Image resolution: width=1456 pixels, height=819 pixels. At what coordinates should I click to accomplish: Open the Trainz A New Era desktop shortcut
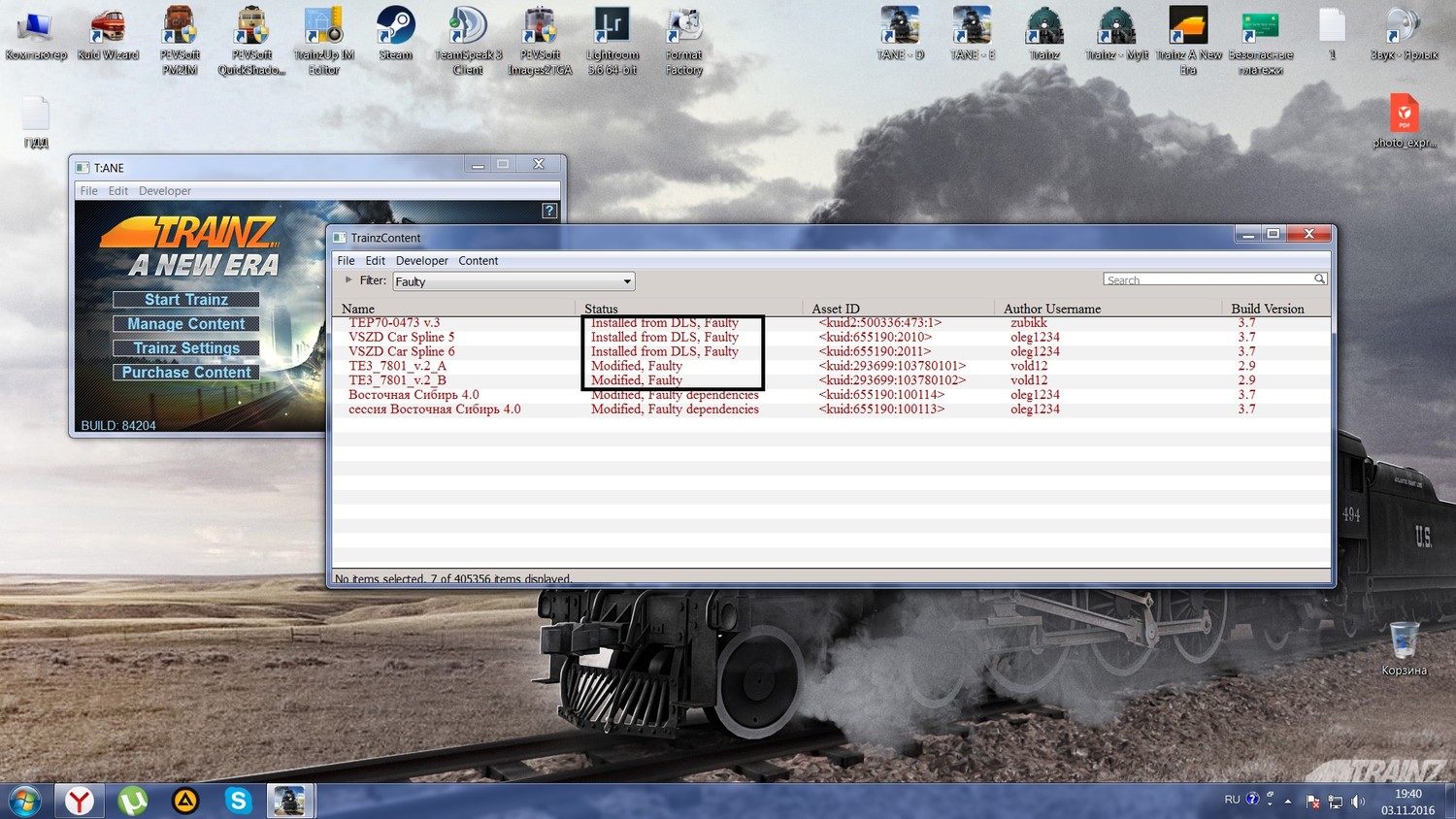(x=1188, y=40)
